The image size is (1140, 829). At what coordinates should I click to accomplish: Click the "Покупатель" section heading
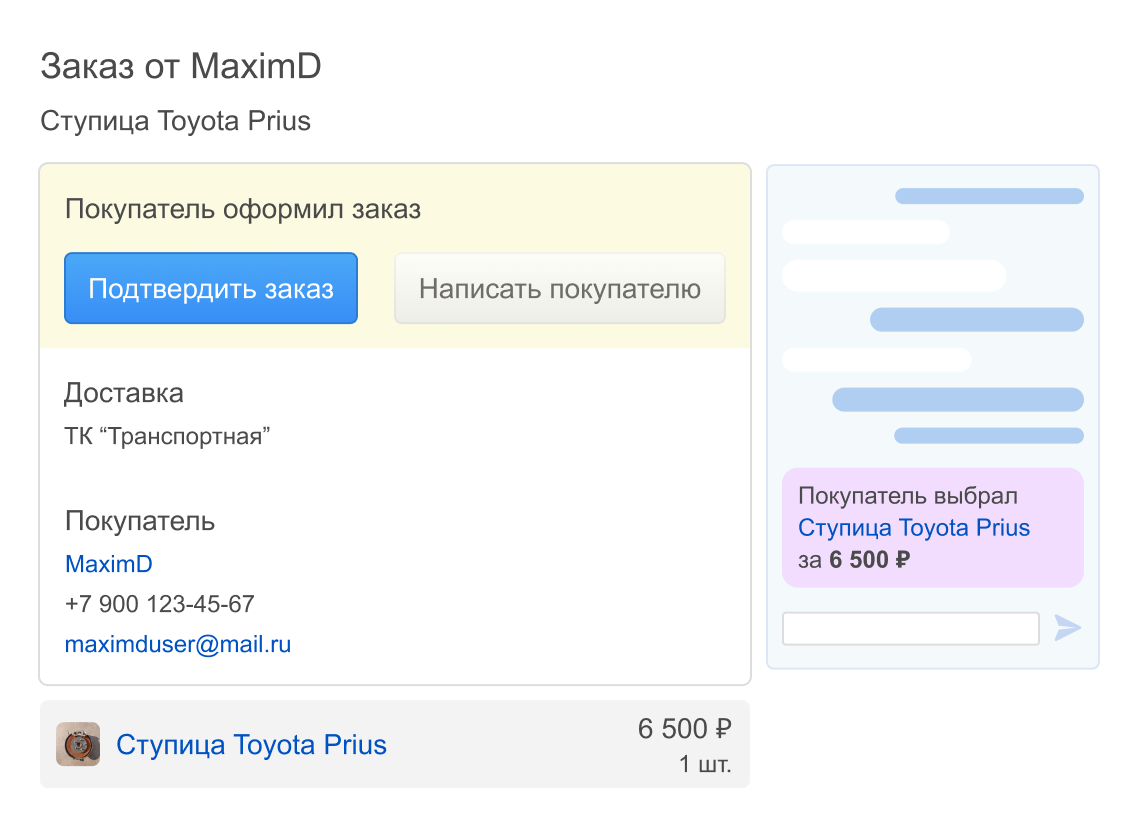pyautogui.click(x=140, y=521)
